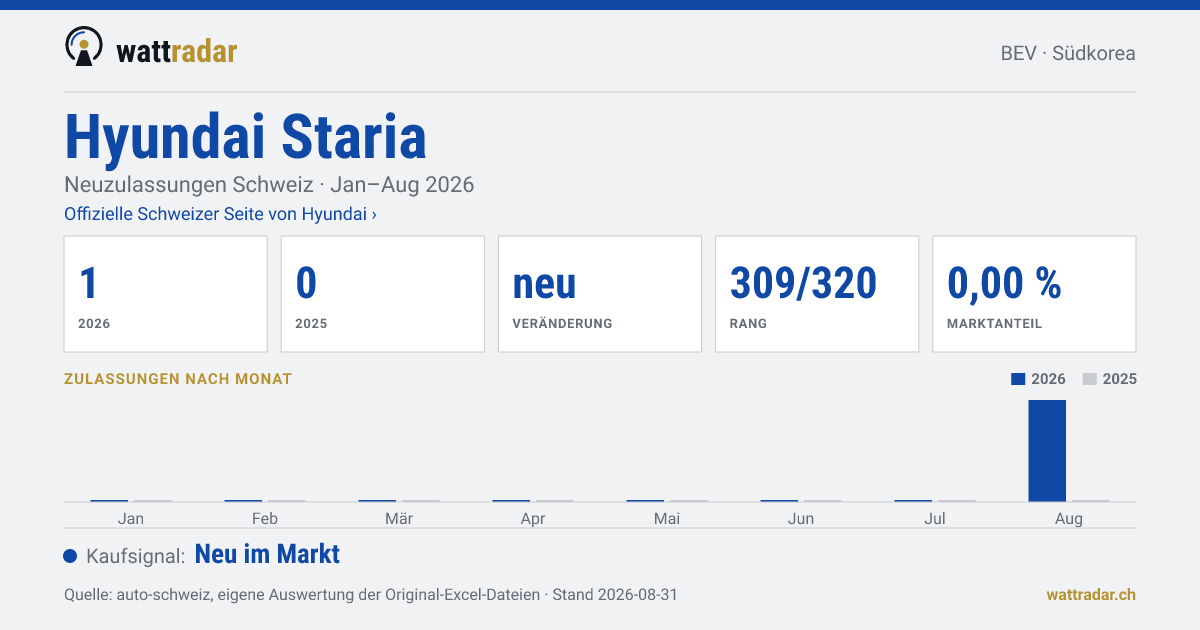This screenshot has width=1200, height=630.
Task: Click the Apr axis label
Action: [533, 518]
